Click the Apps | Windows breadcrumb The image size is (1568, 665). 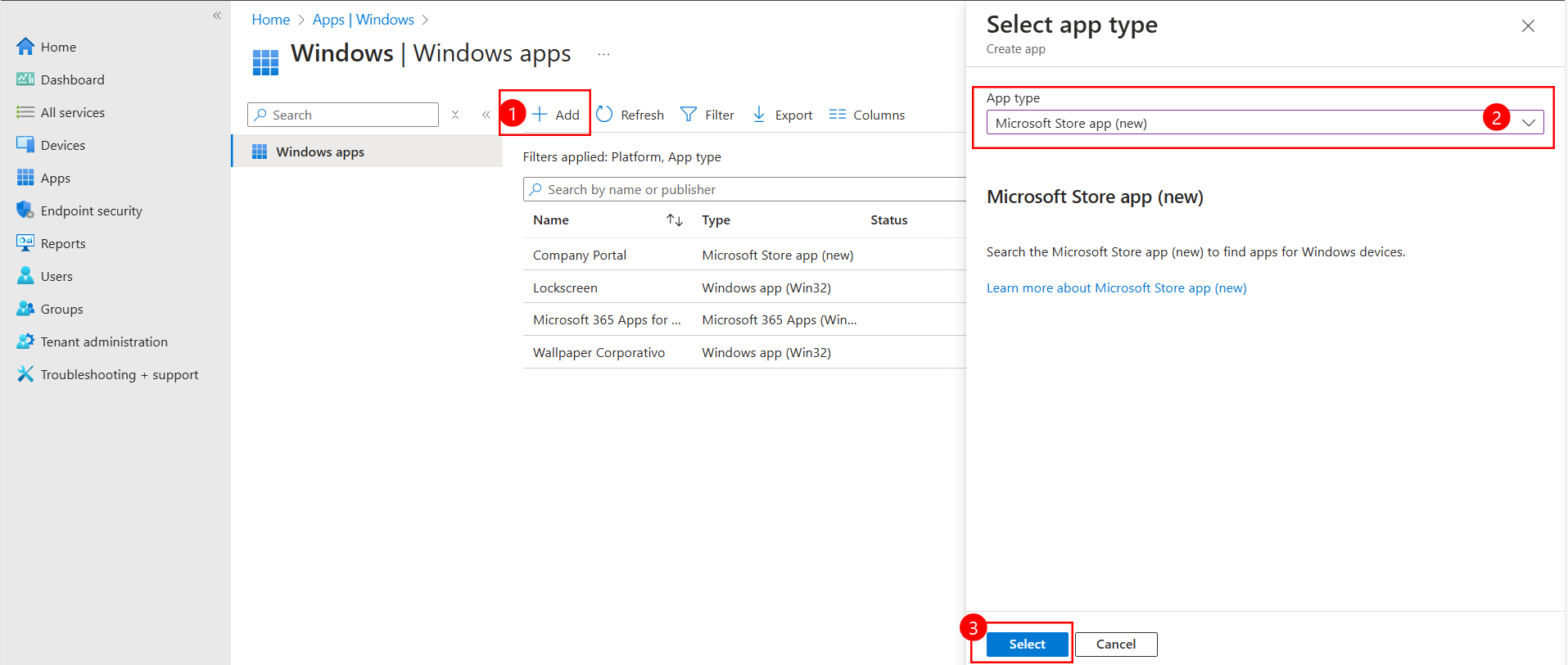click(364, 20)
